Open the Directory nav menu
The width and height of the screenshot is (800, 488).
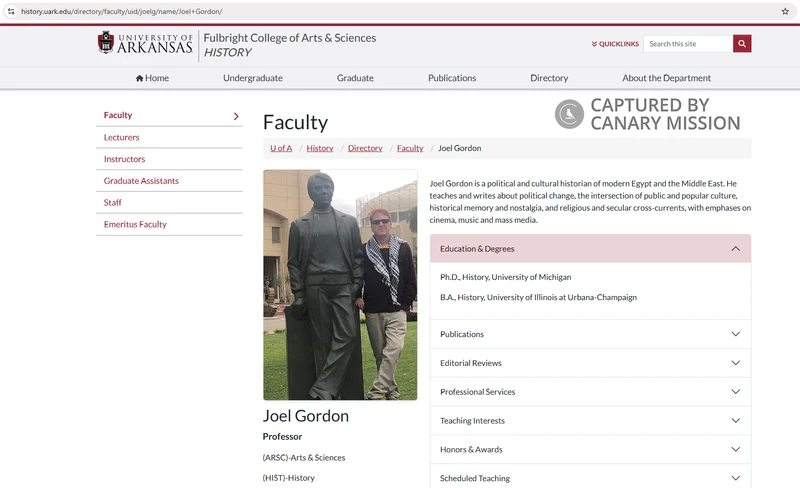click(549, 78)
